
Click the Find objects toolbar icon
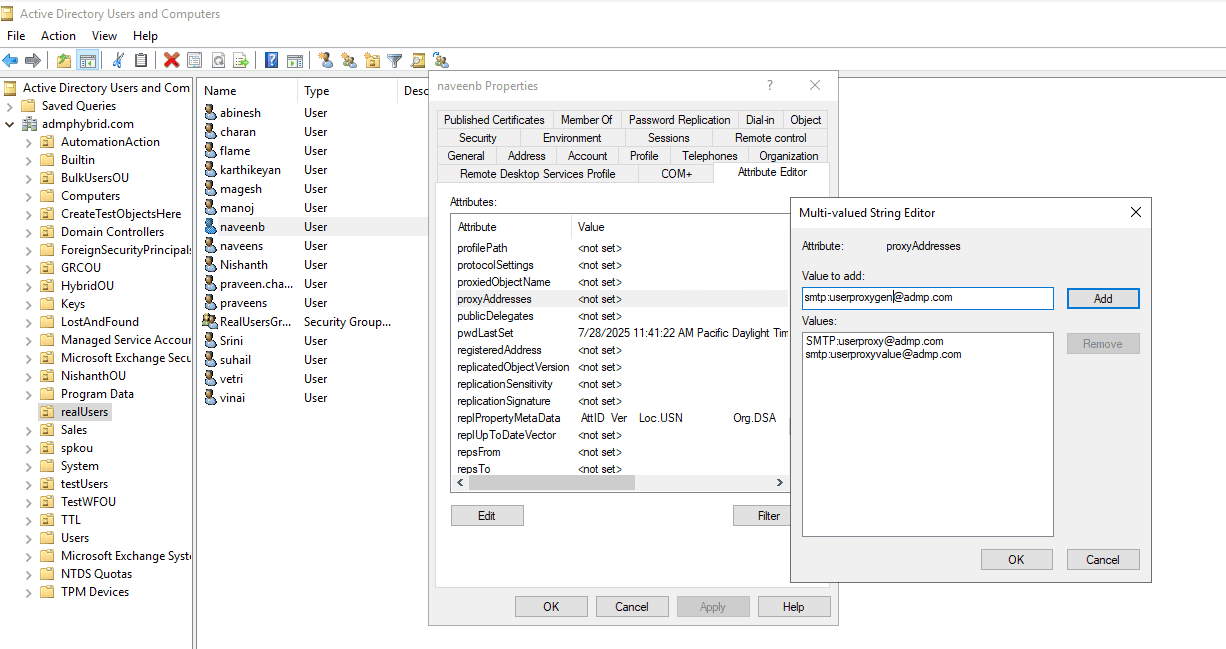[417, 60]
